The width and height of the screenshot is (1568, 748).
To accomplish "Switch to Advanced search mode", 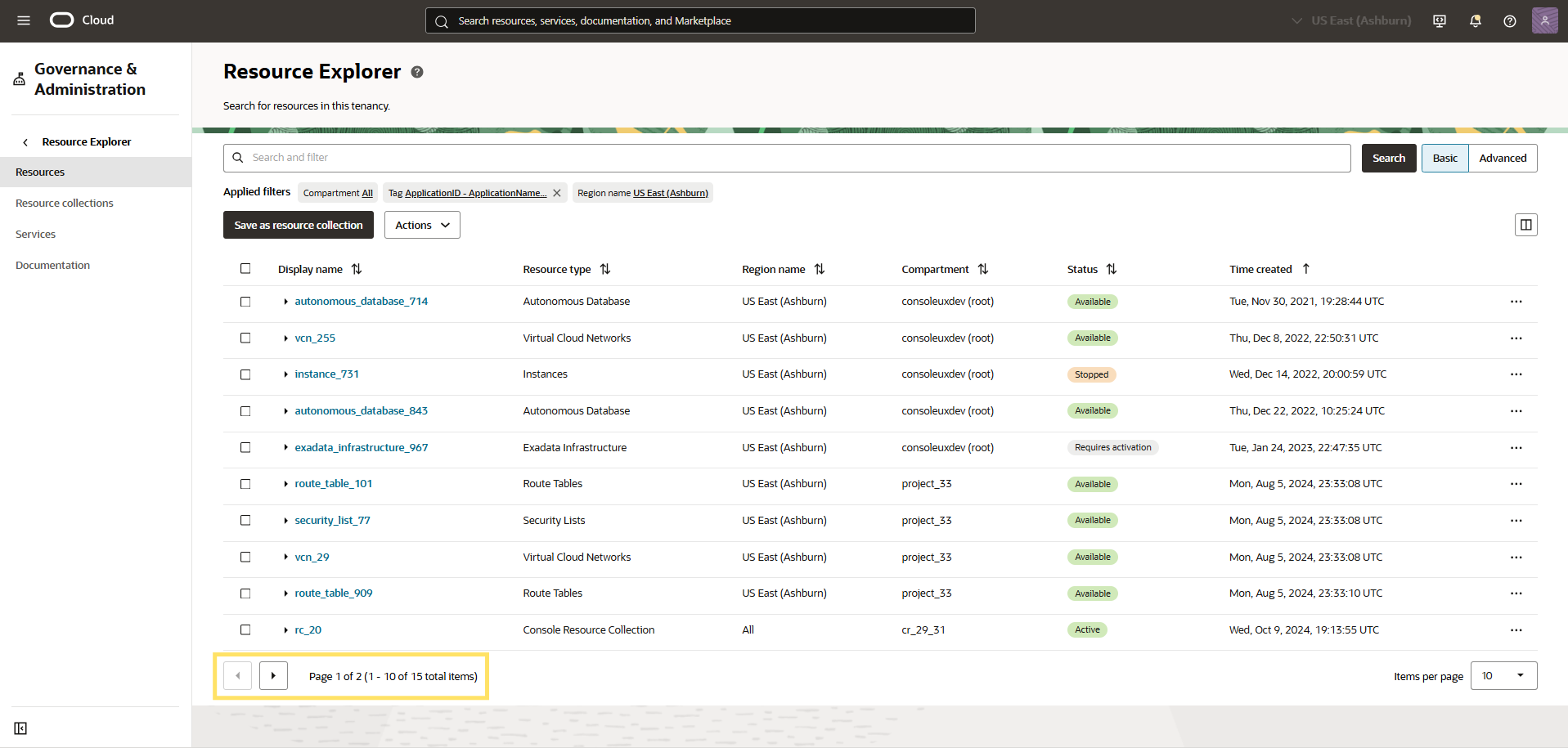I will pos(1503,158).
